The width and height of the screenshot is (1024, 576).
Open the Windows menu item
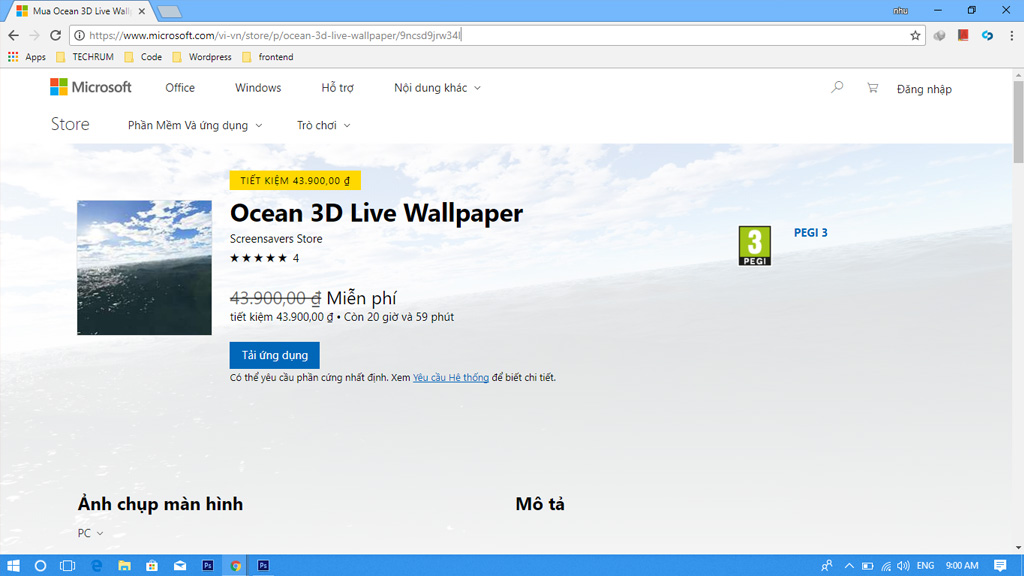(x=258, y=88)
